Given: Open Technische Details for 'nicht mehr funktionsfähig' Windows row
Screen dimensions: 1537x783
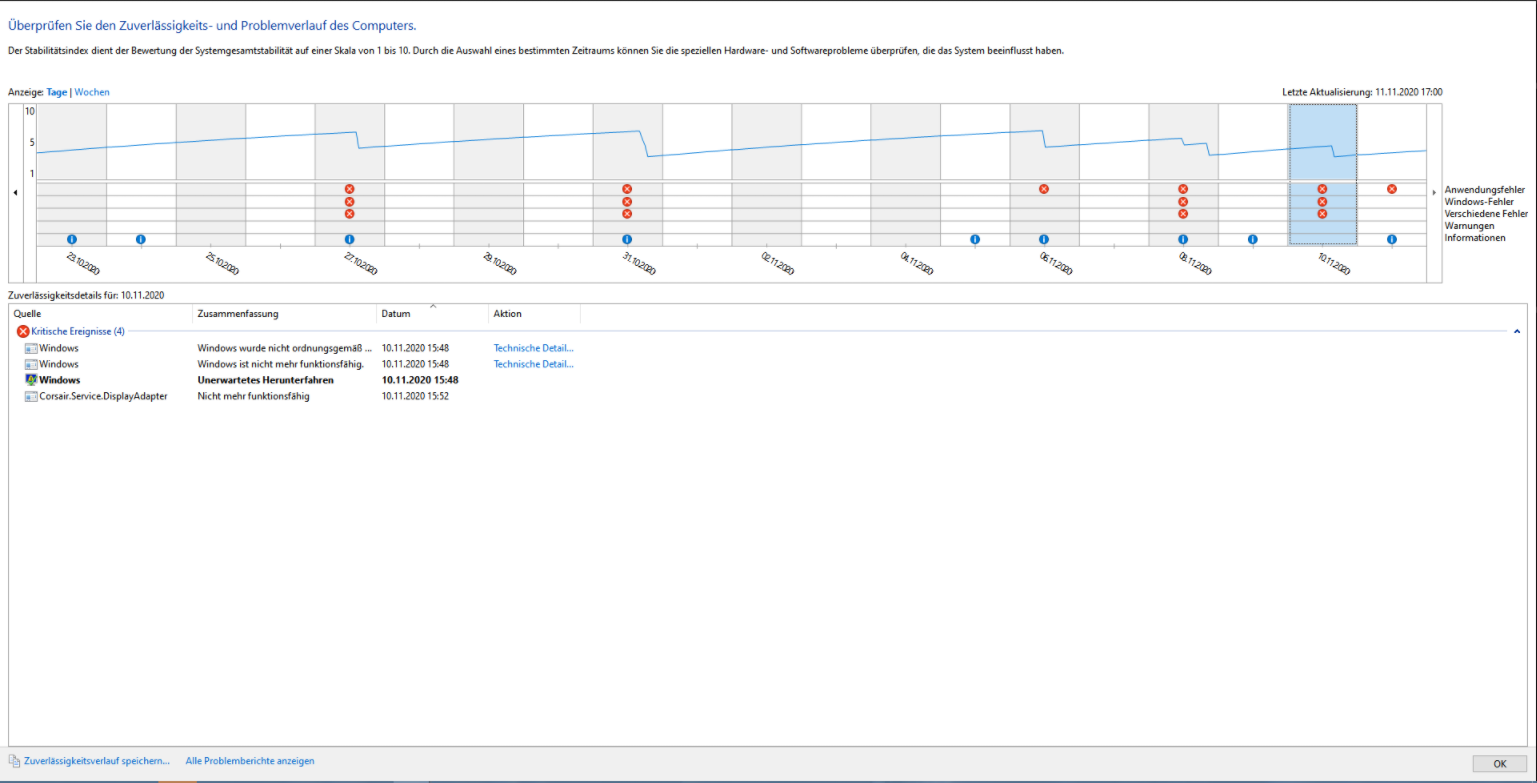Looking at the screenshot, I should pyautogui.click(x=534, y=364).
